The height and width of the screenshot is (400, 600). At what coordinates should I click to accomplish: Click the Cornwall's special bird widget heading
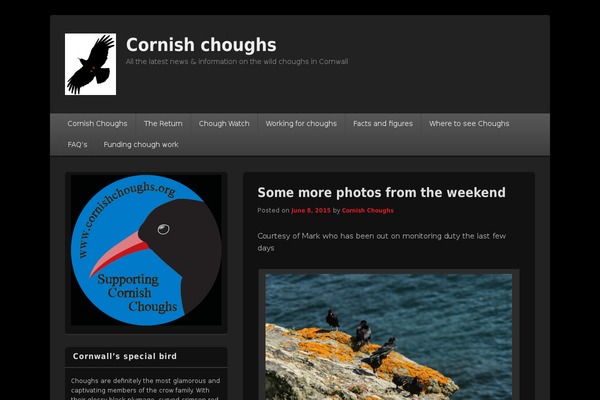click(125, 356)
